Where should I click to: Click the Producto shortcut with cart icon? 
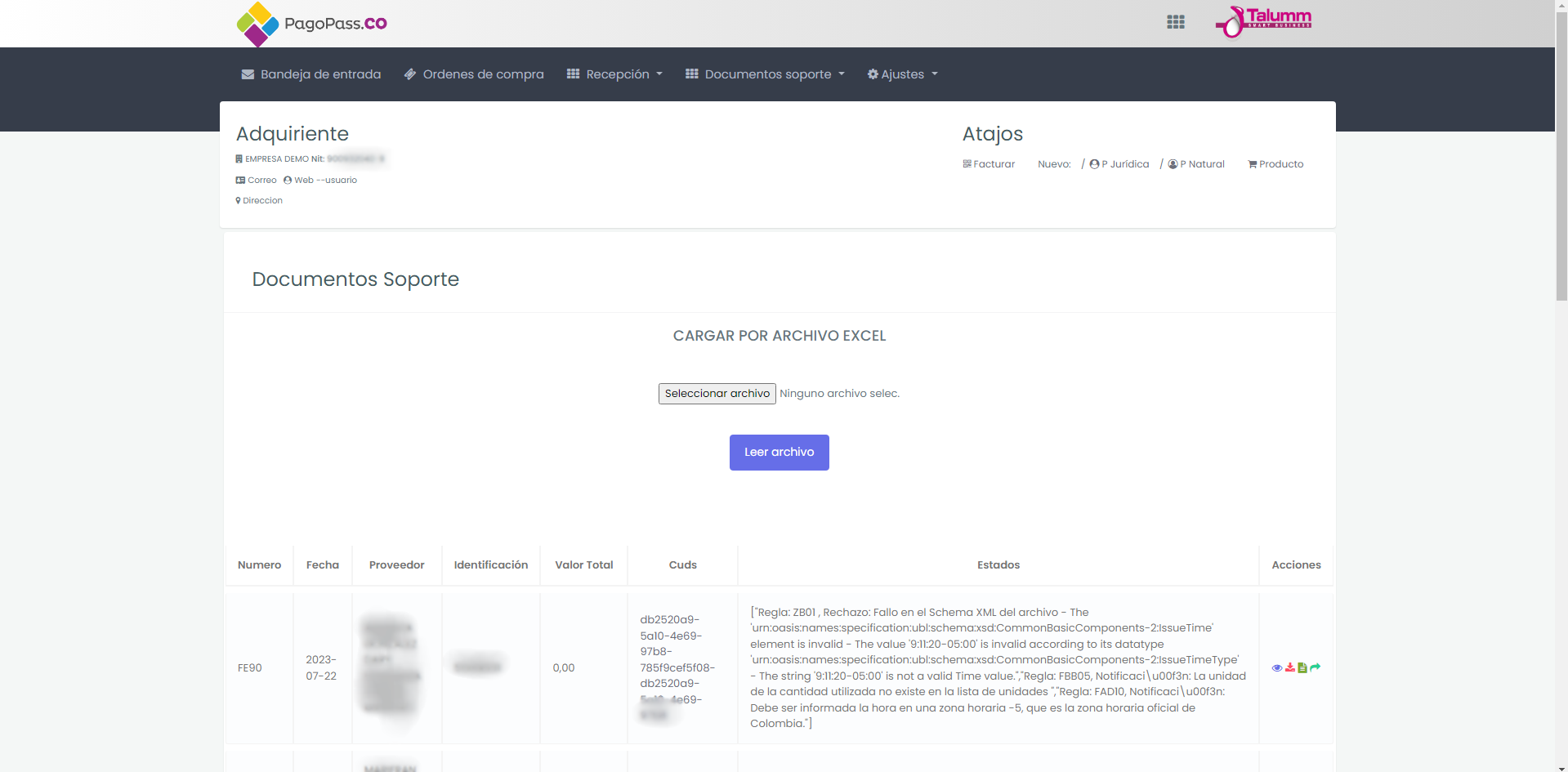point(1275,164)
